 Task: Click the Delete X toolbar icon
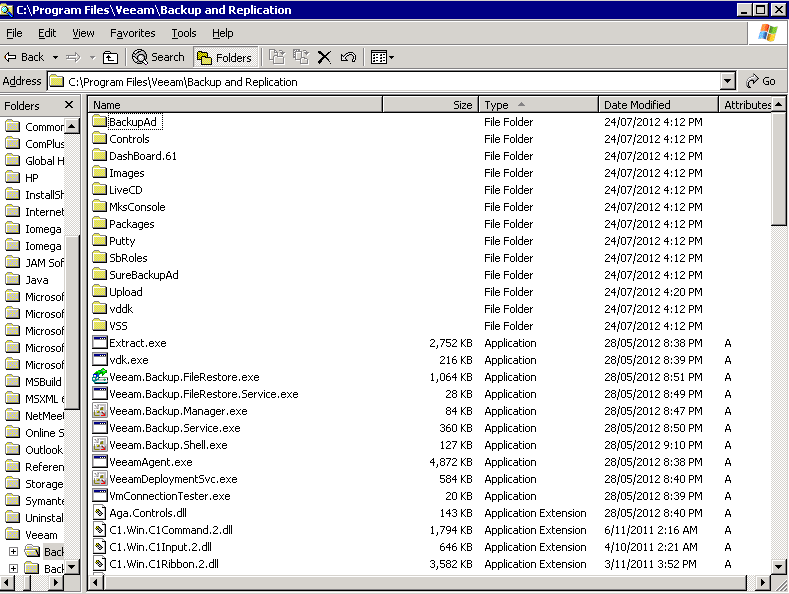pos(325,57)
